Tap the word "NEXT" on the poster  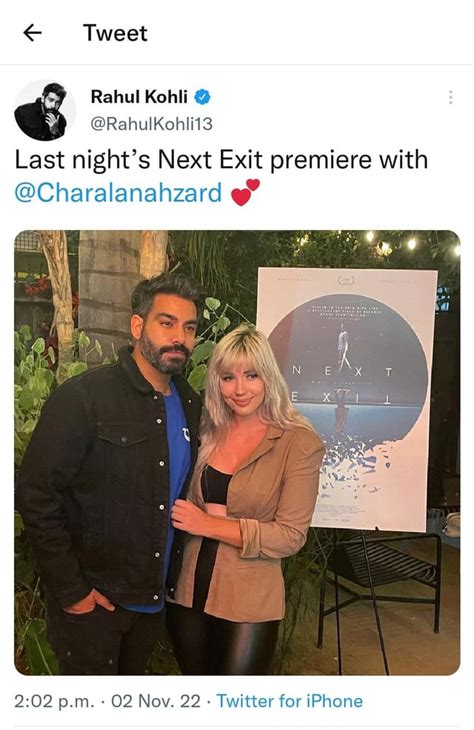point(342,372)
